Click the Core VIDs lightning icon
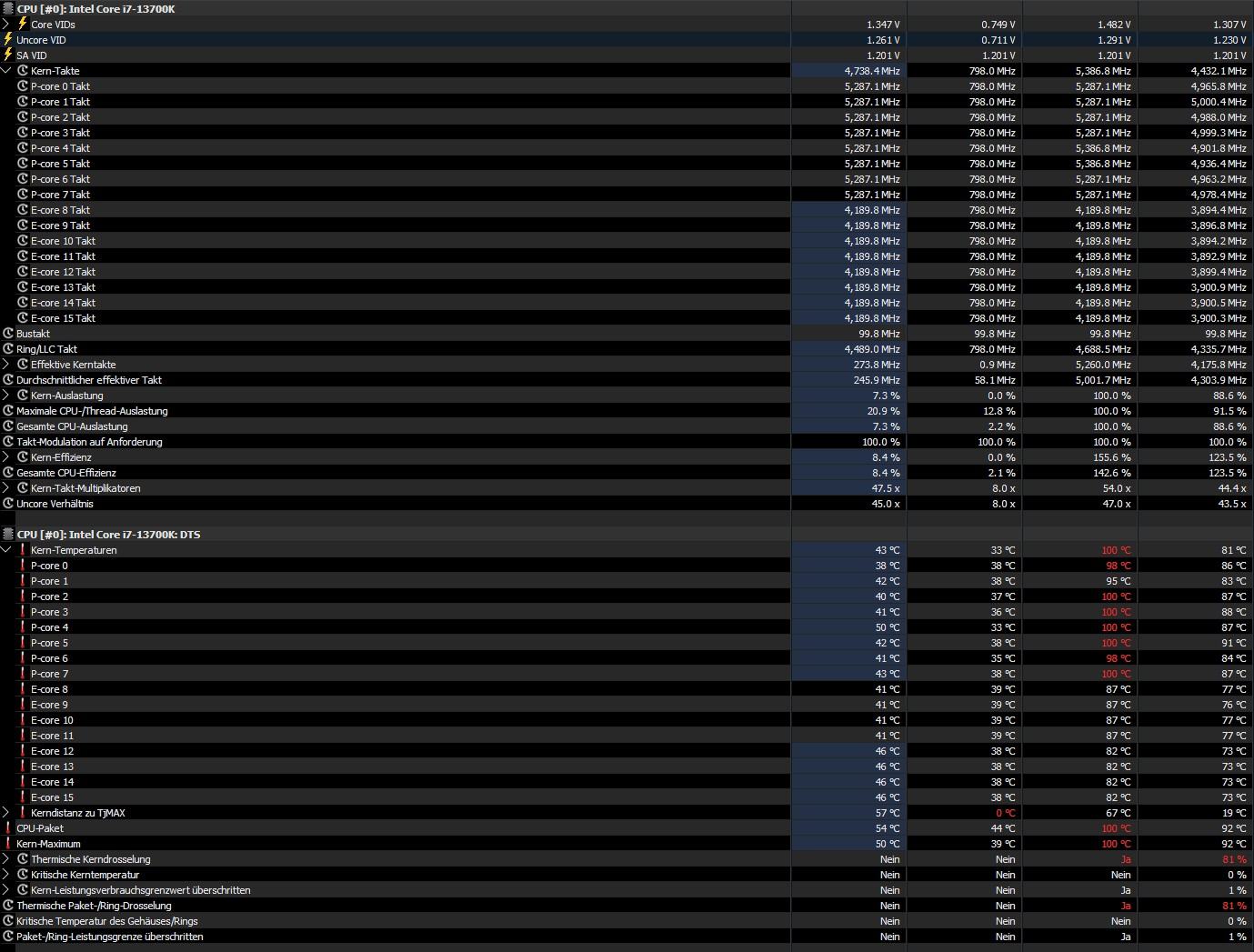Screen dimensions: 1254x952 tap(23, 25)
